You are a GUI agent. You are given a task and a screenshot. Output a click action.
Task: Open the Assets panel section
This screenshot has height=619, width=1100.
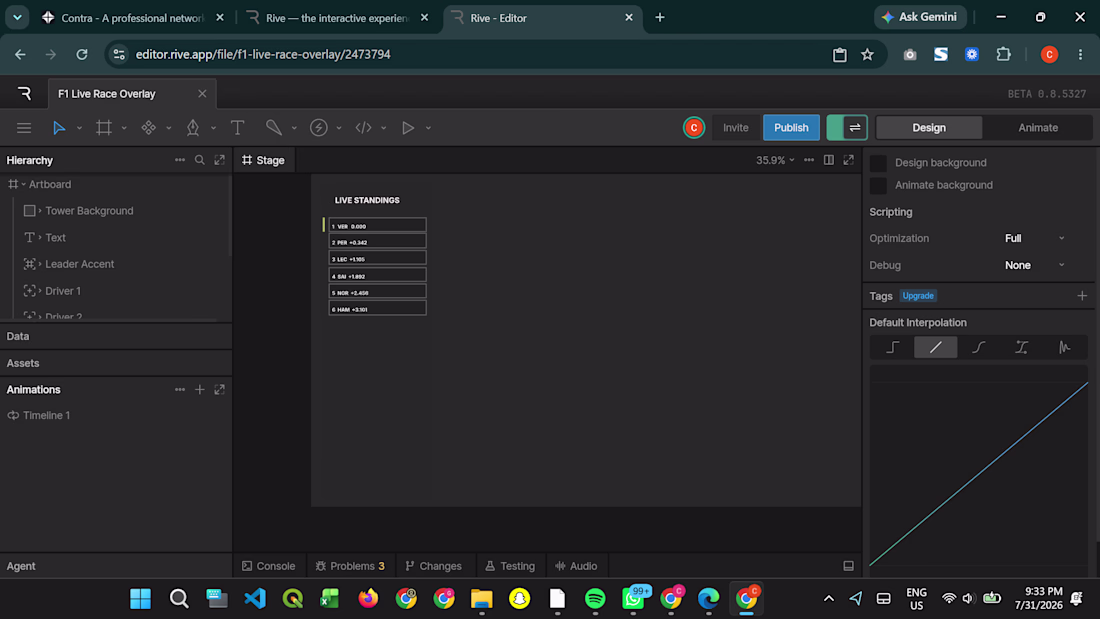click(x=116, y=363)
